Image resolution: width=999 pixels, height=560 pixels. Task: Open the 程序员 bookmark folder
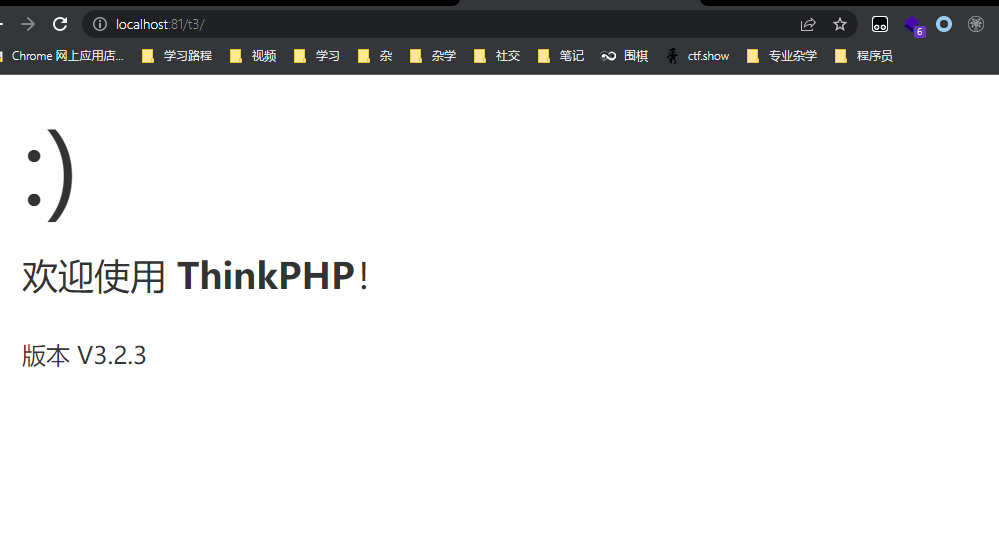coord(864,56)
